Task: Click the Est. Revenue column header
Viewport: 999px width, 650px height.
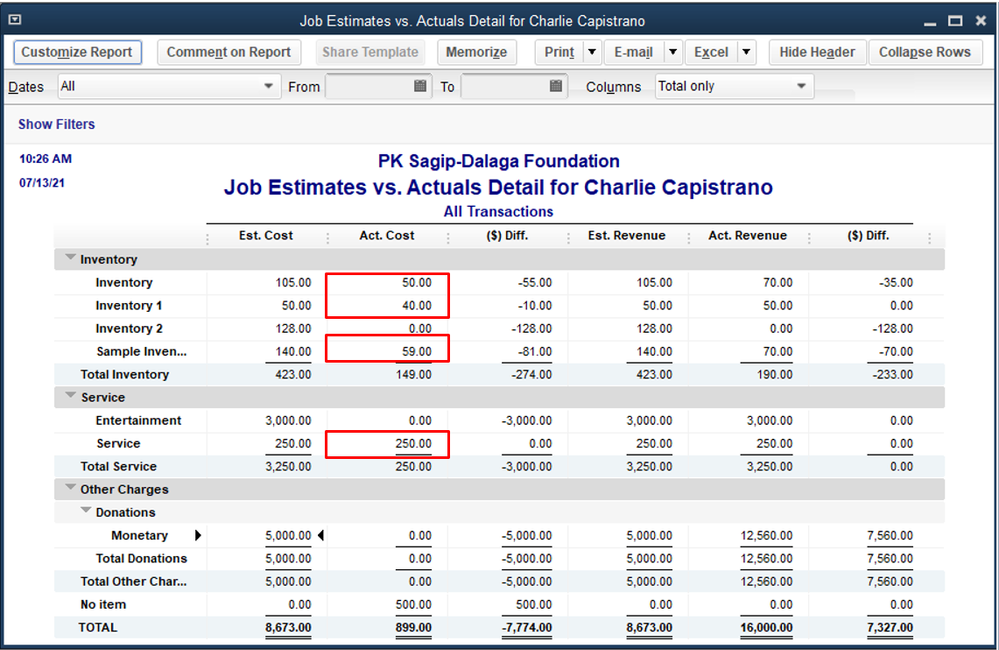Action: coord(627,235)
